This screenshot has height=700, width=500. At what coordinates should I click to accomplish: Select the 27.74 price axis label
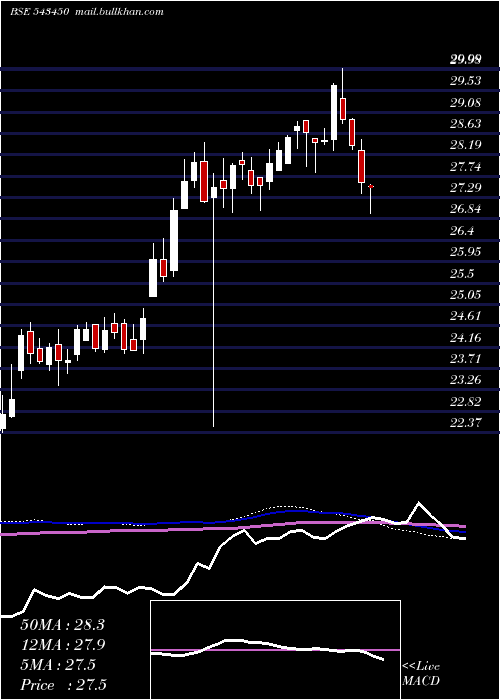(466, 167)
